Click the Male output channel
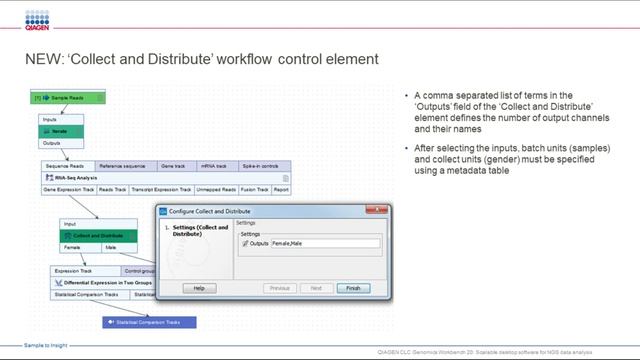This screenshot has width=640, height=360. [x=119, y=248]
